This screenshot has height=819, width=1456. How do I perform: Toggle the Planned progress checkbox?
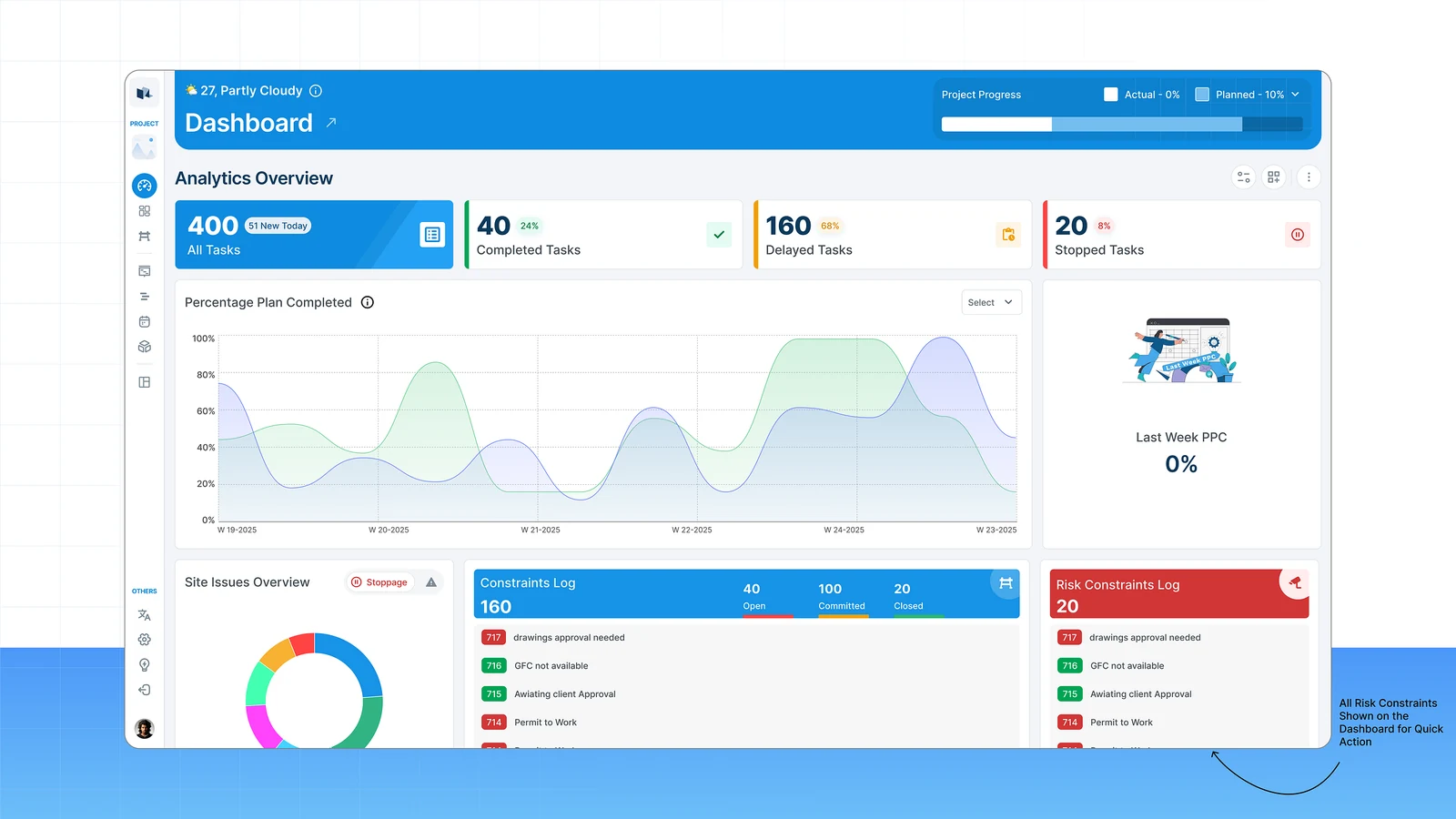coord(1202,95)
